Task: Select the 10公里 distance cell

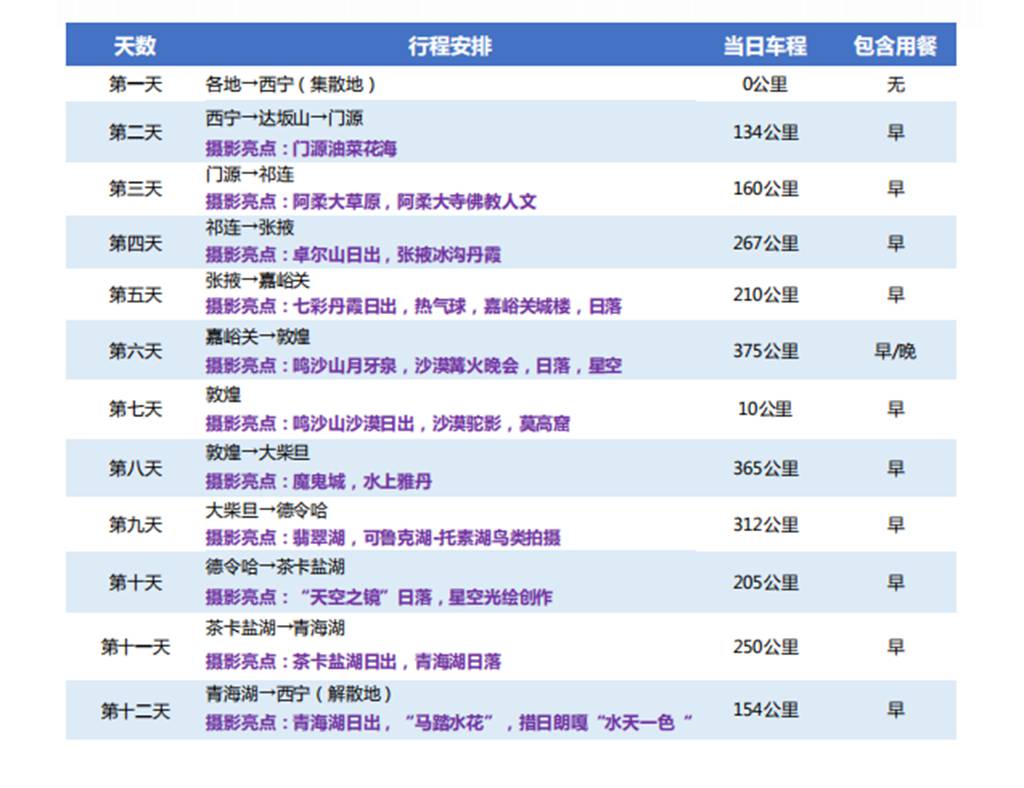Action: click(765, 408)
